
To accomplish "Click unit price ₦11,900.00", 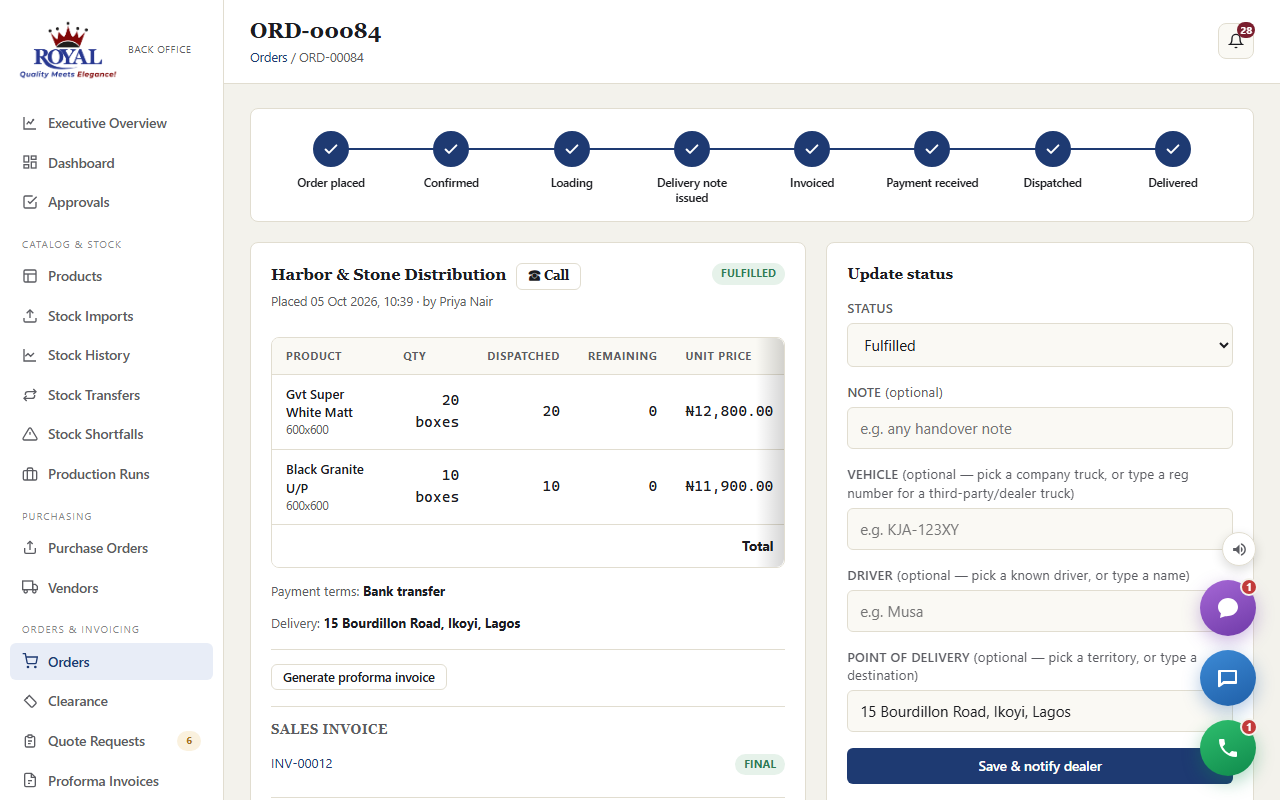I will [x=729, y=486].
